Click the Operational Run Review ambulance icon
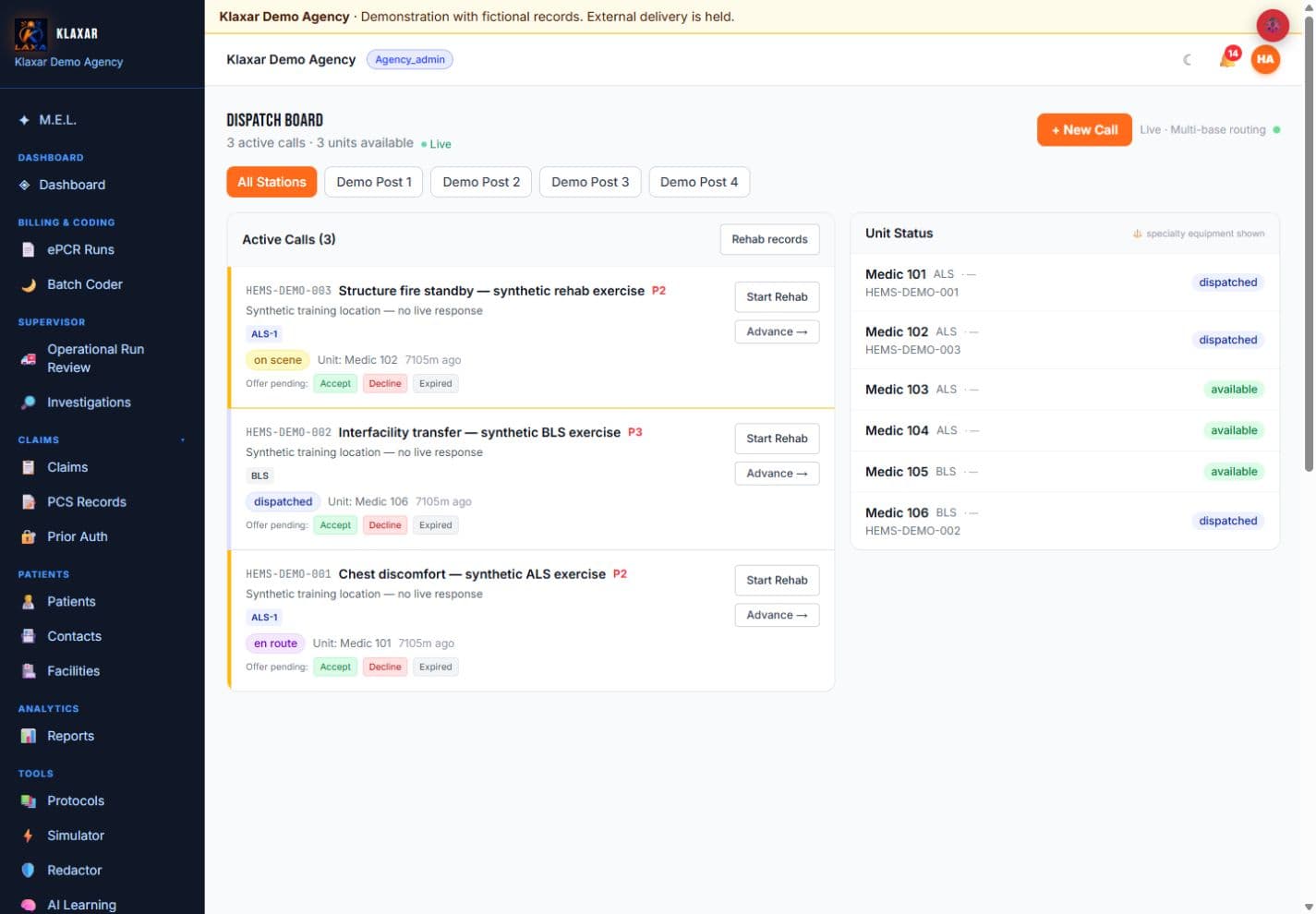 coord(29,358)
